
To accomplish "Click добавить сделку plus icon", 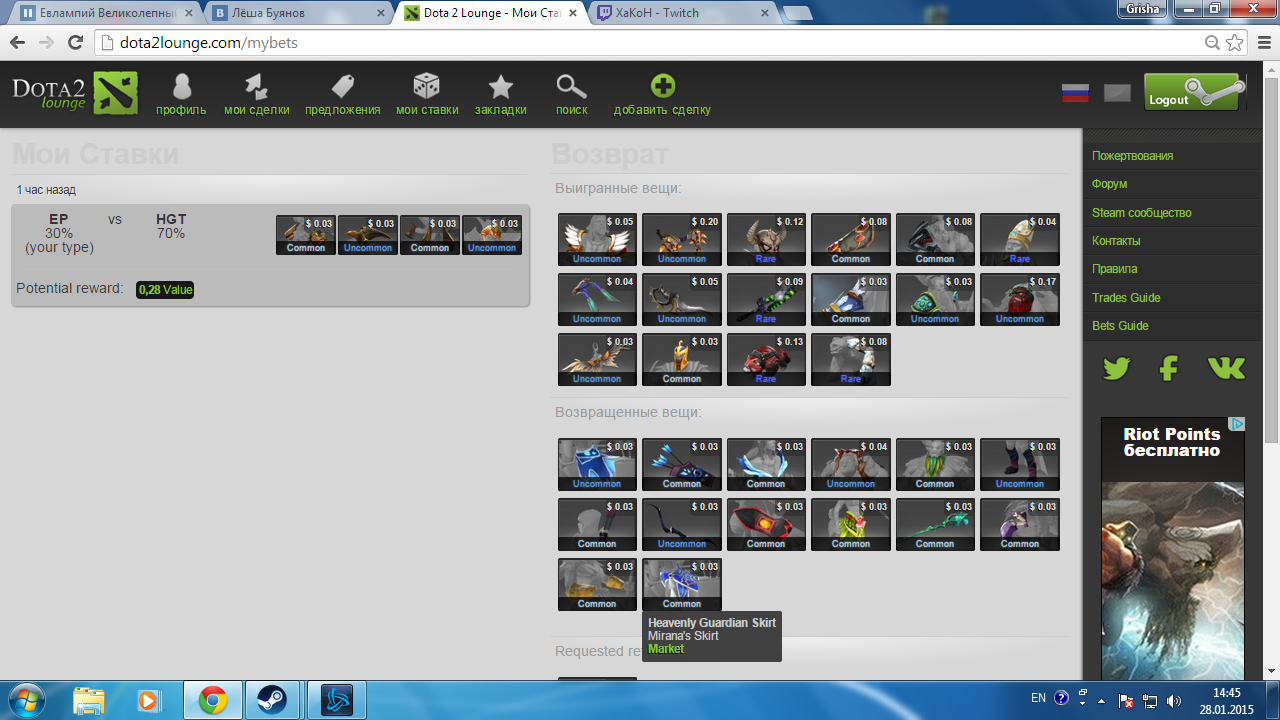I will pos(662,87).
